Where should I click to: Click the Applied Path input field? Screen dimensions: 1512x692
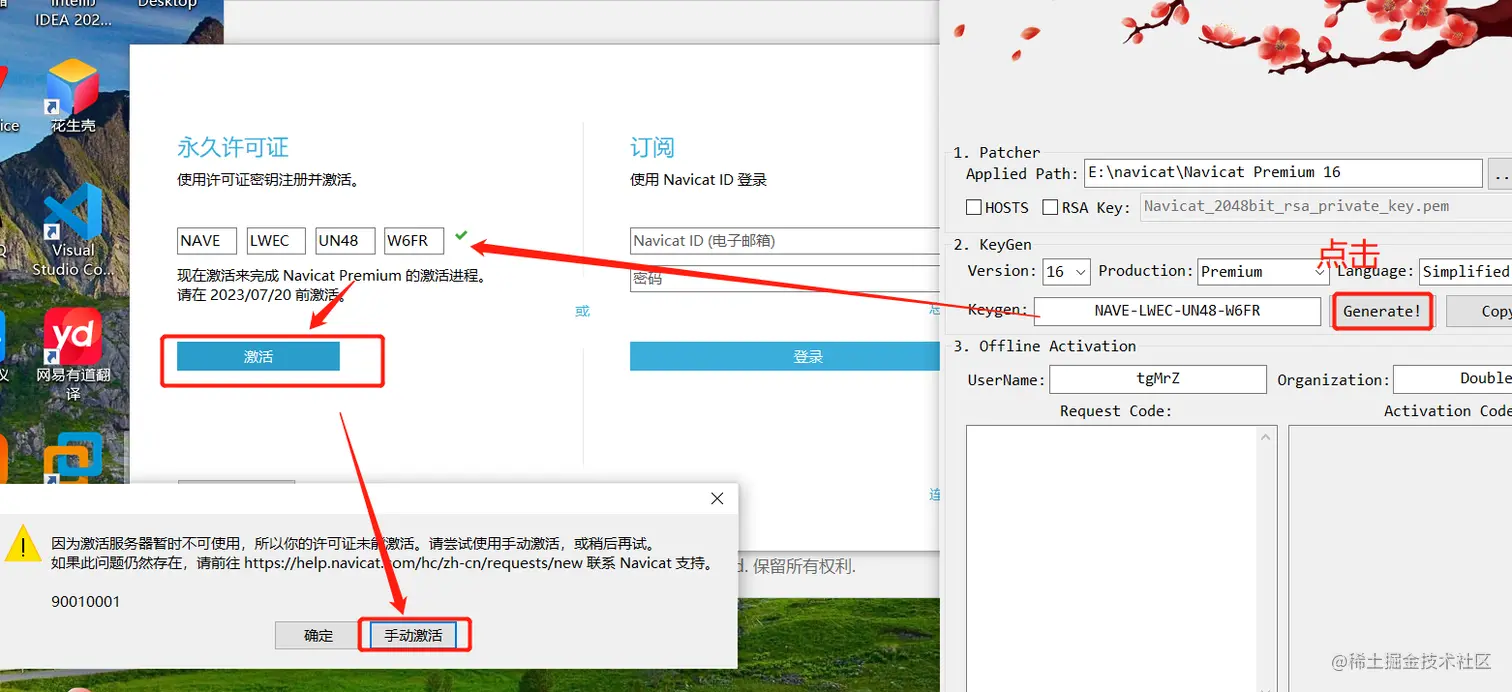coord(1283,173)
